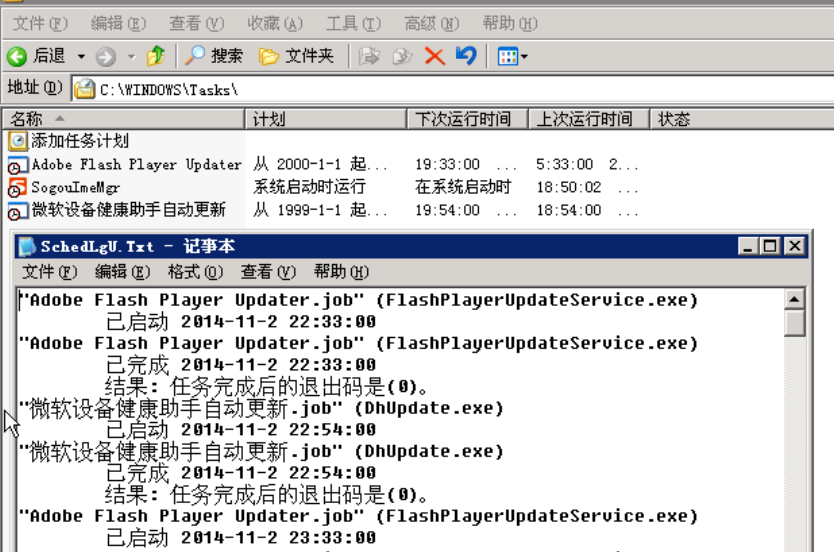This screenshot has width=834, height=552.
Task: Click last run time 18:54:00
Action: click(569, 211)
